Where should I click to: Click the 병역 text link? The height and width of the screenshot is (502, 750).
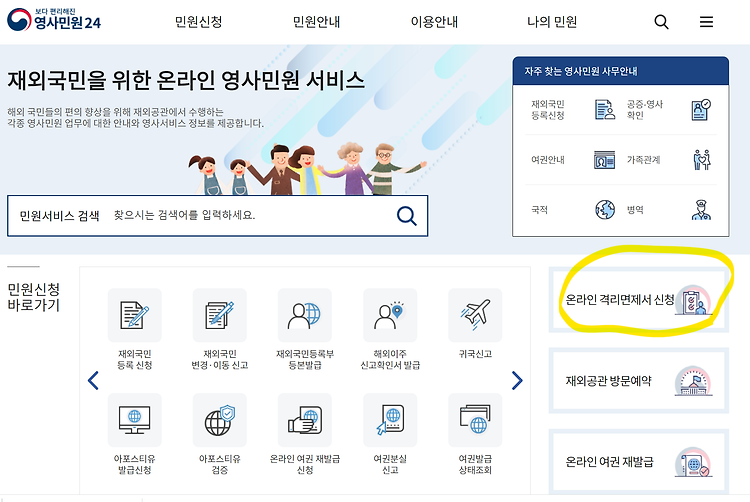(x=635, y=210)
